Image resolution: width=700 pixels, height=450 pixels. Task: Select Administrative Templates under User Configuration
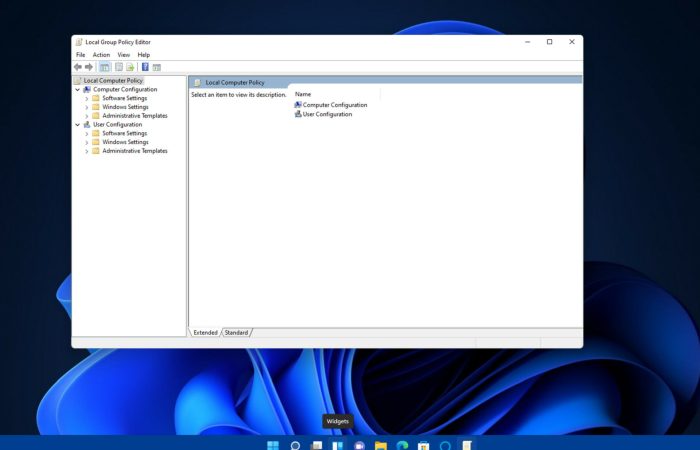(x=135, y=151)
